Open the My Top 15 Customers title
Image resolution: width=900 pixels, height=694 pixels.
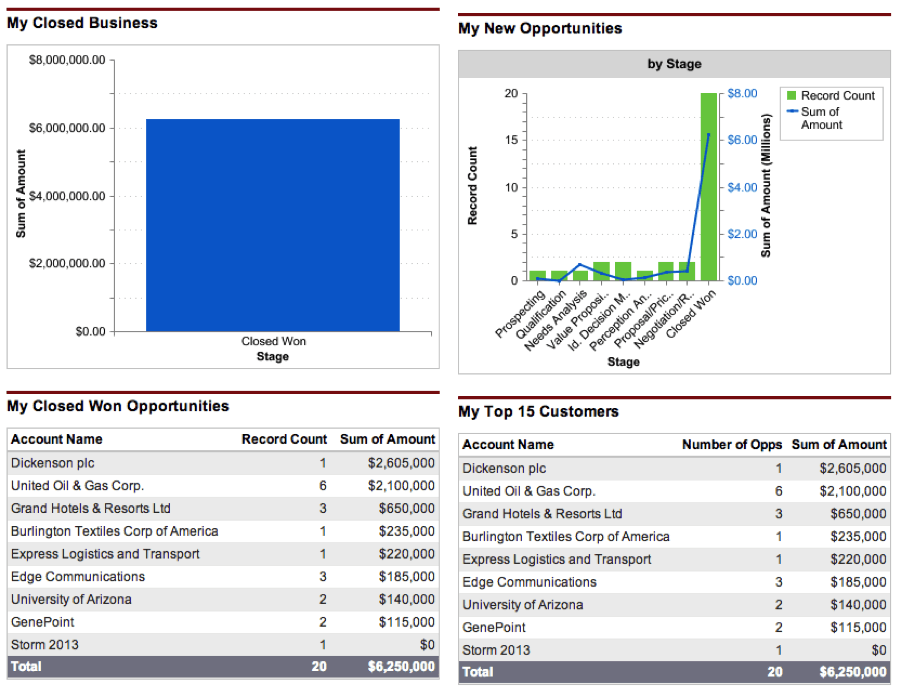pyautogui.click(x=538, y=412)
